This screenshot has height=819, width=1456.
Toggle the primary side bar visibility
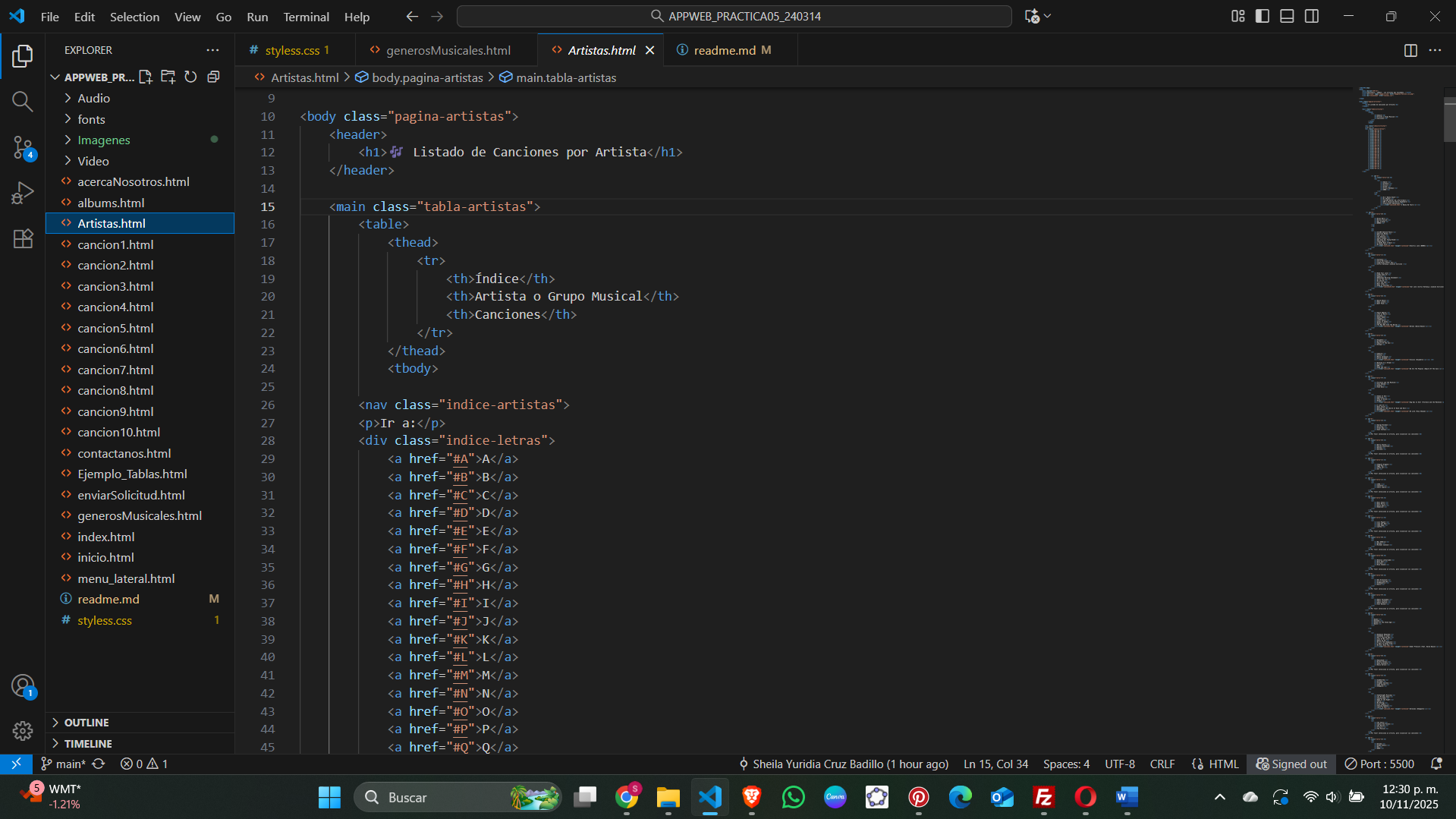pos(1263,16)
